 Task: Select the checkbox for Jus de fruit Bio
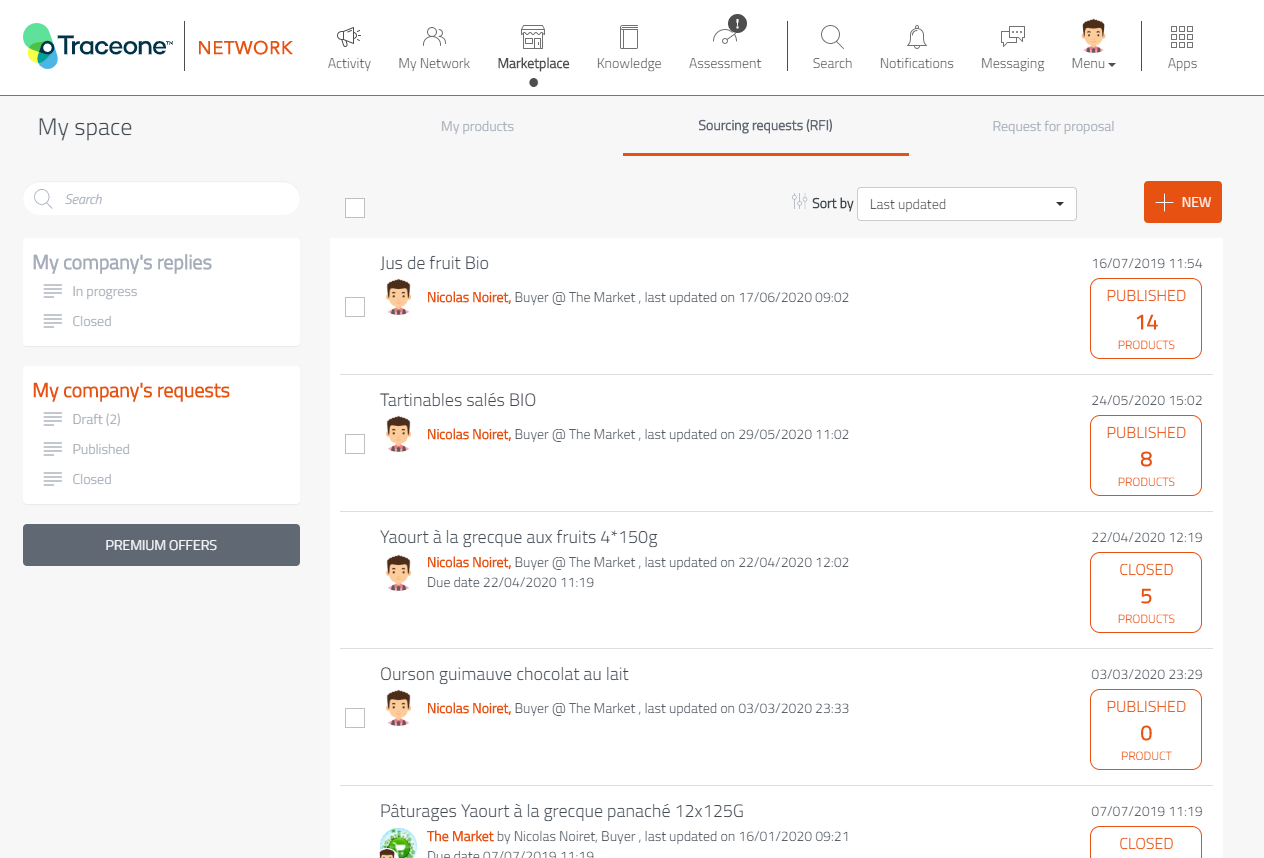355,307
